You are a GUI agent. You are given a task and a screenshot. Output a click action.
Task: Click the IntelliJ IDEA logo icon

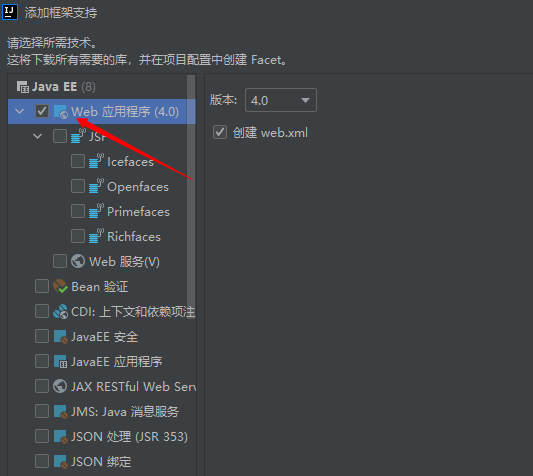10,12
